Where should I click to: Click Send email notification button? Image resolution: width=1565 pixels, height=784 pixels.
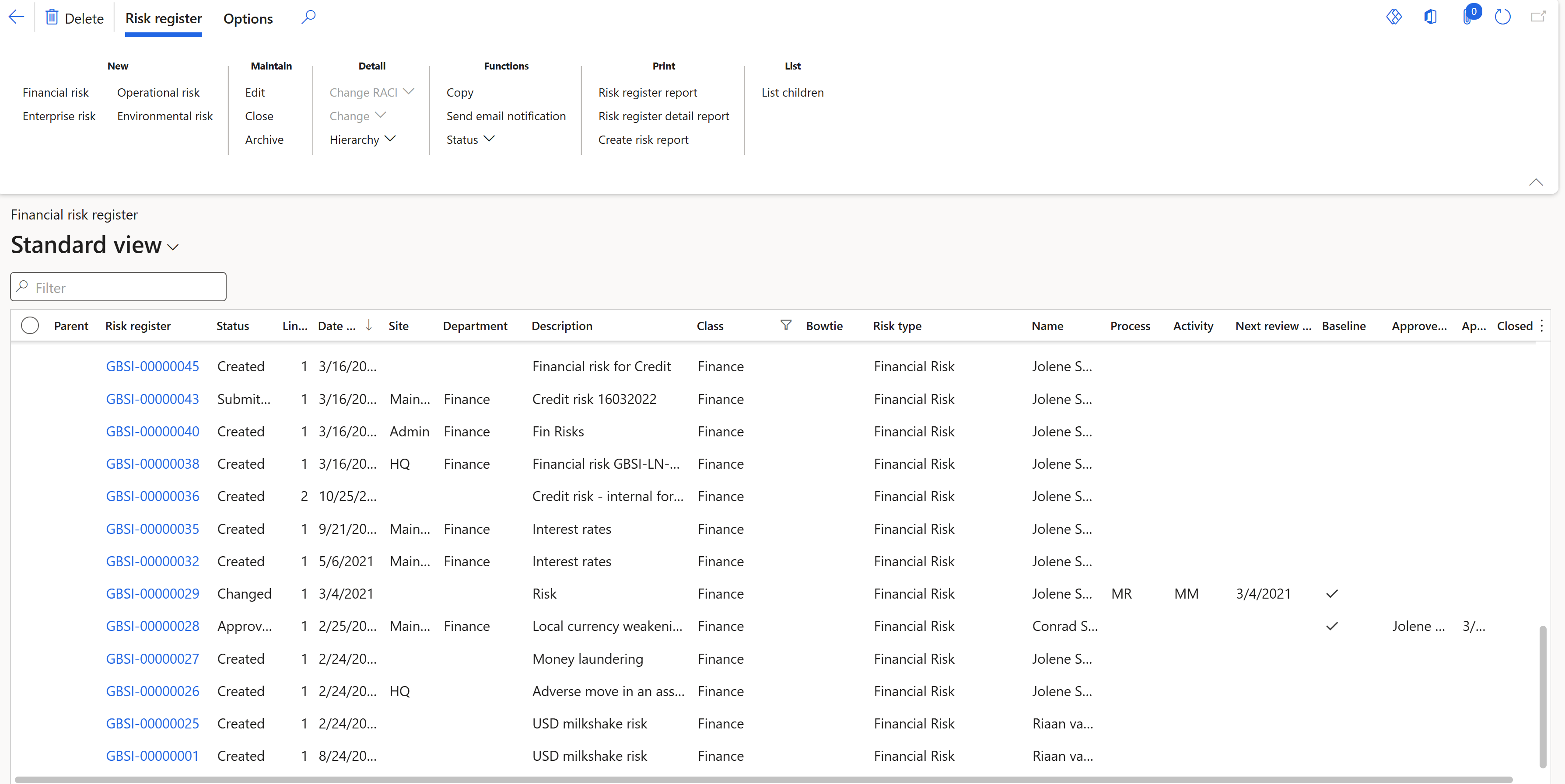506,116
